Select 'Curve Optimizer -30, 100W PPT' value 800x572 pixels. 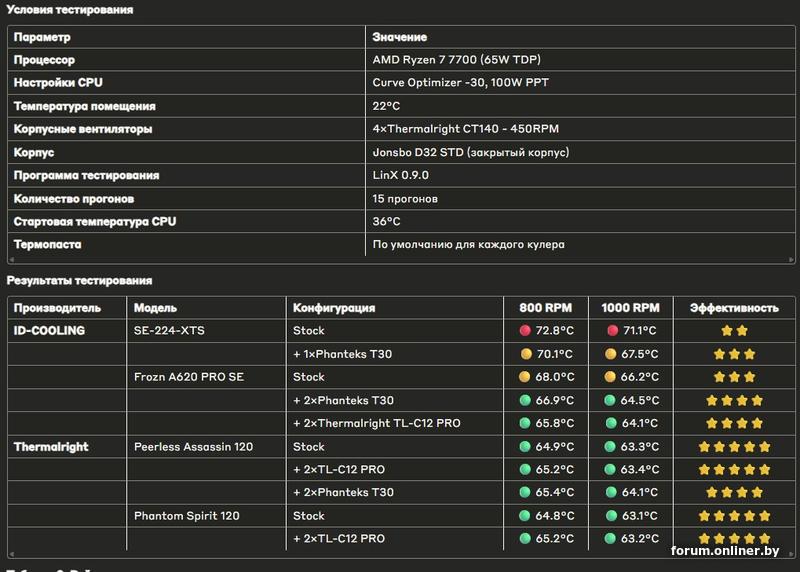tap(460, 83)
